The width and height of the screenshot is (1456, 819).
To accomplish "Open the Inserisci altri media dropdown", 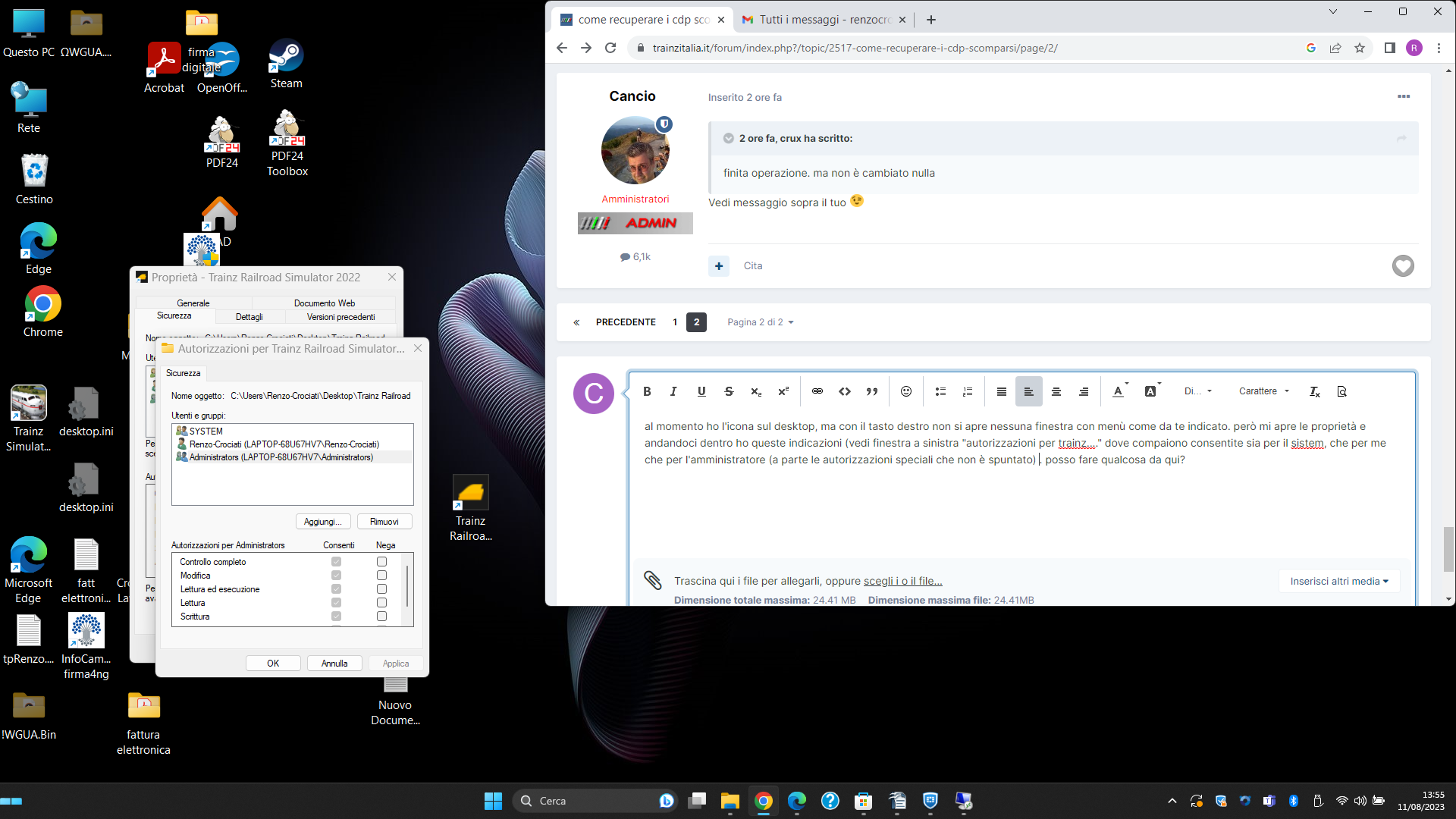I will tap(1339, 582).
